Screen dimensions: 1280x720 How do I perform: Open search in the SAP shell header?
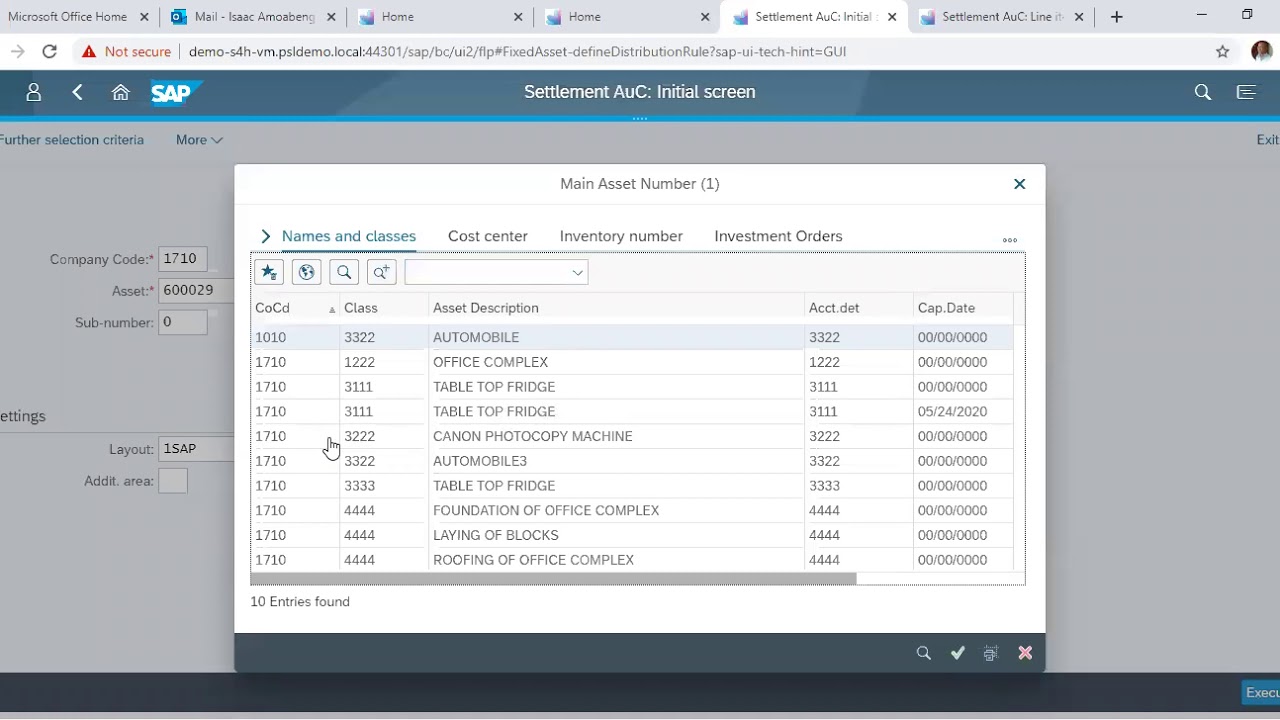coord(1203,92)
